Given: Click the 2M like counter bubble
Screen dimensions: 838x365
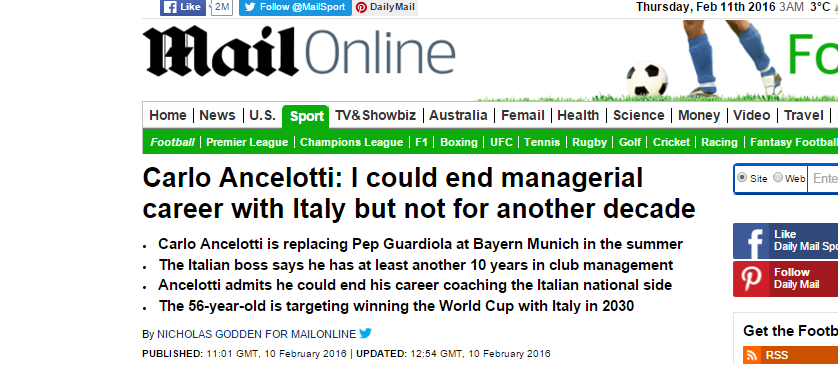Looking at the screenshot, I should (221, 7).
